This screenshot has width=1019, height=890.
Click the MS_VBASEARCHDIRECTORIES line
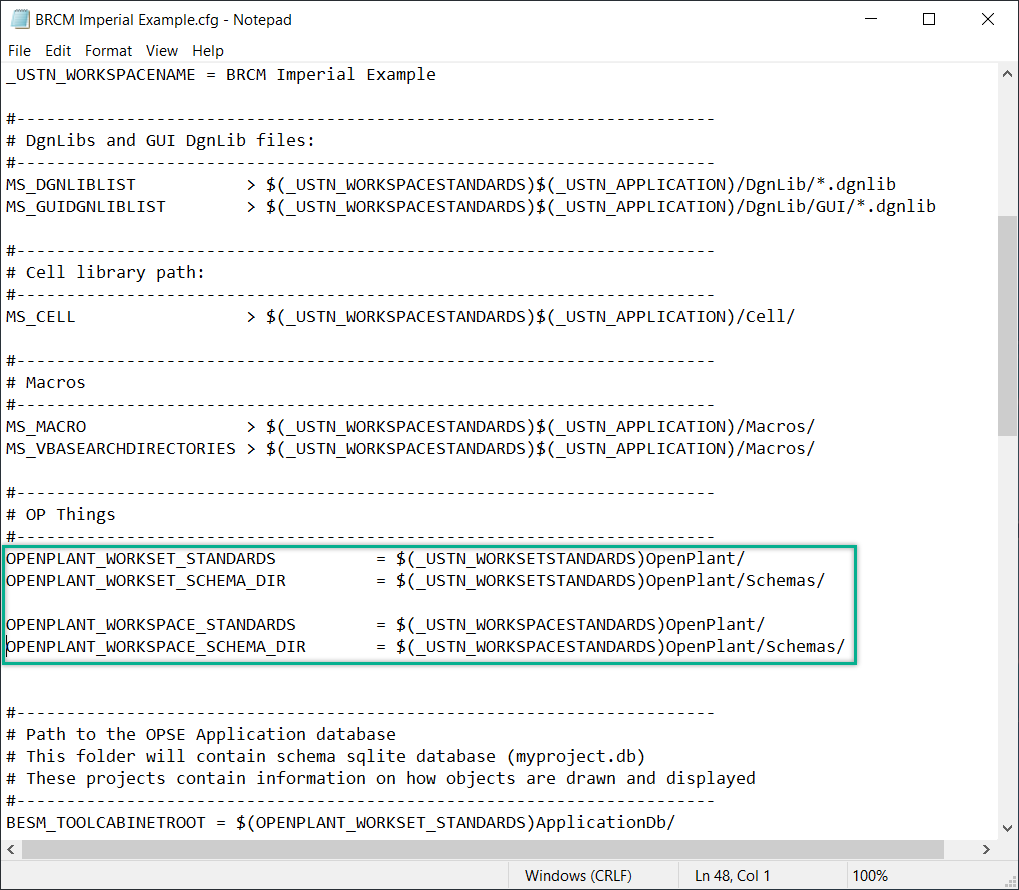410,449
